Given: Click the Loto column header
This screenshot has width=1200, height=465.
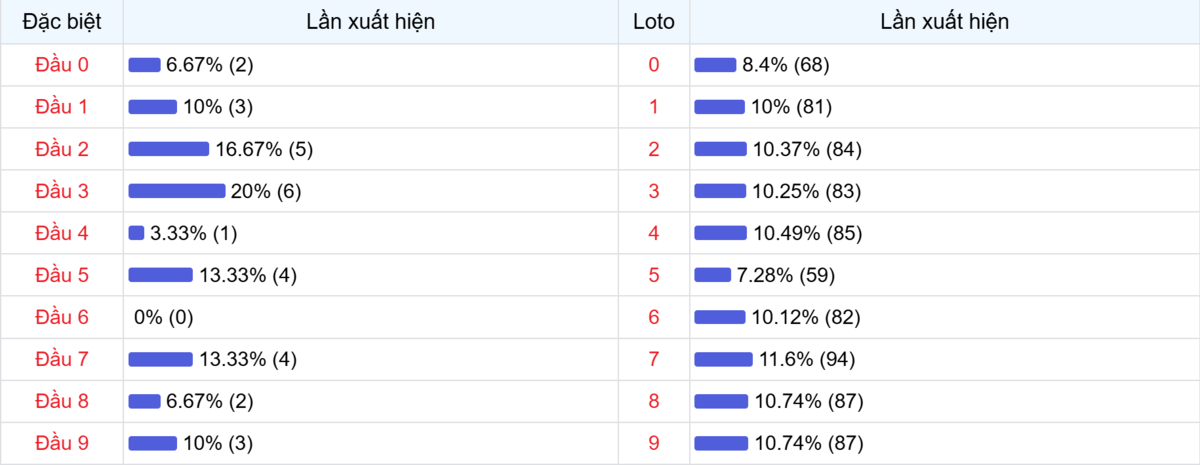Looking at the screenshot, I should [x=654, y=21].
